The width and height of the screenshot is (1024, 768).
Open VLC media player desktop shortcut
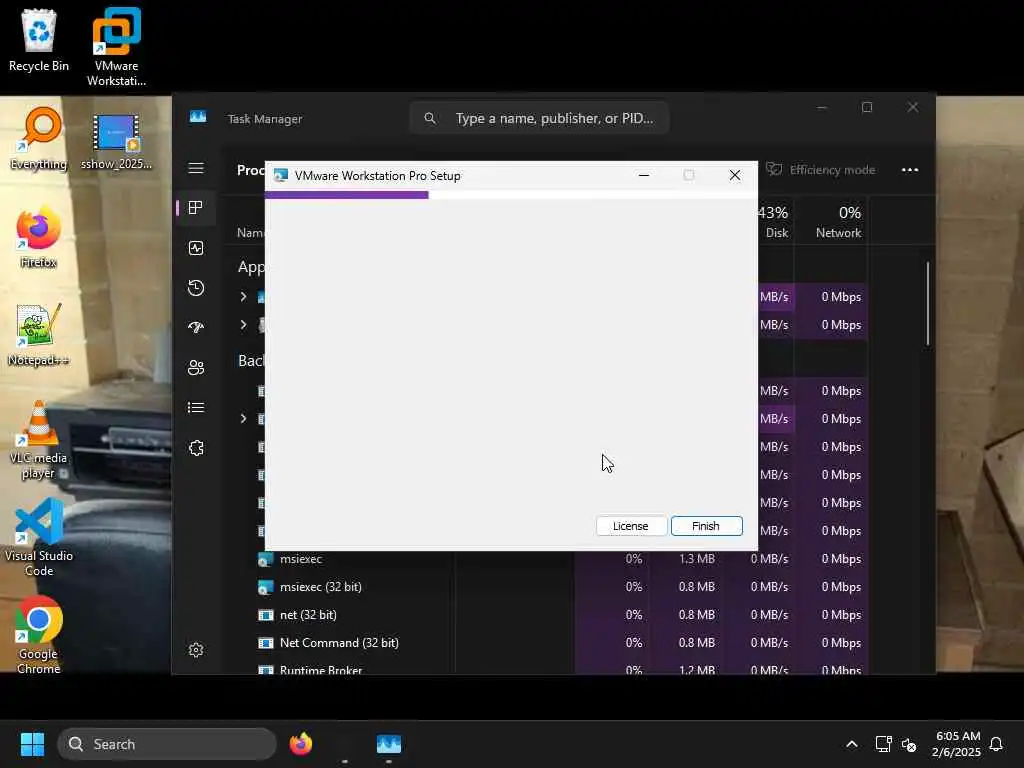tap(39, 440)
